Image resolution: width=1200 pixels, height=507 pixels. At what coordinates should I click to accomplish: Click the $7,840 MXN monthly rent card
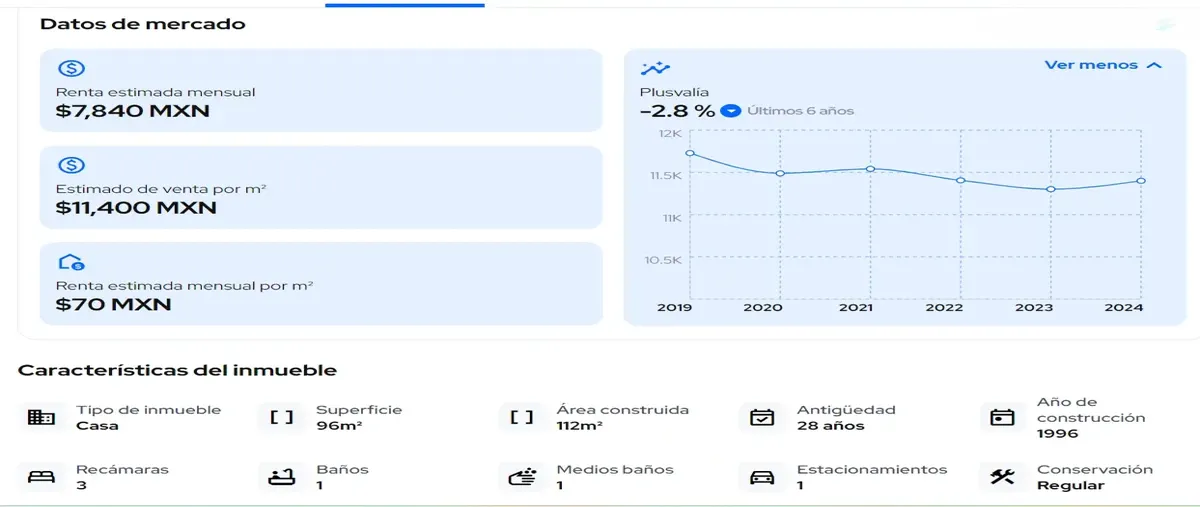[x=321, y=90]
